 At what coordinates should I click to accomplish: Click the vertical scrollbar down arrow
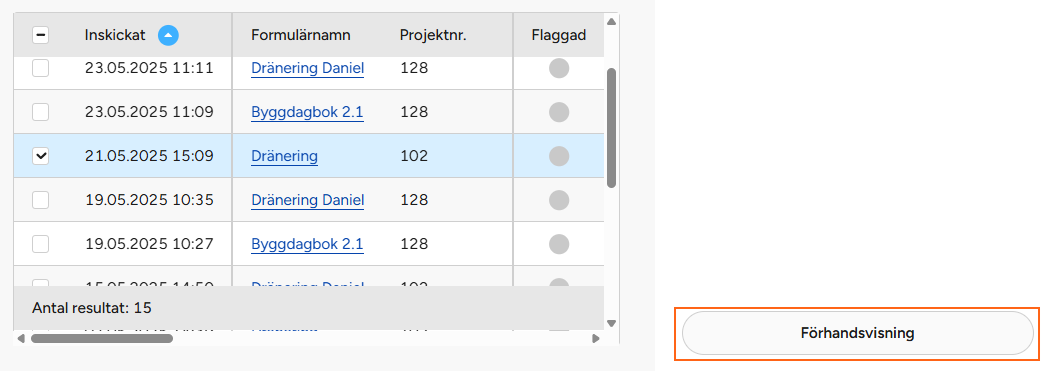611,323
